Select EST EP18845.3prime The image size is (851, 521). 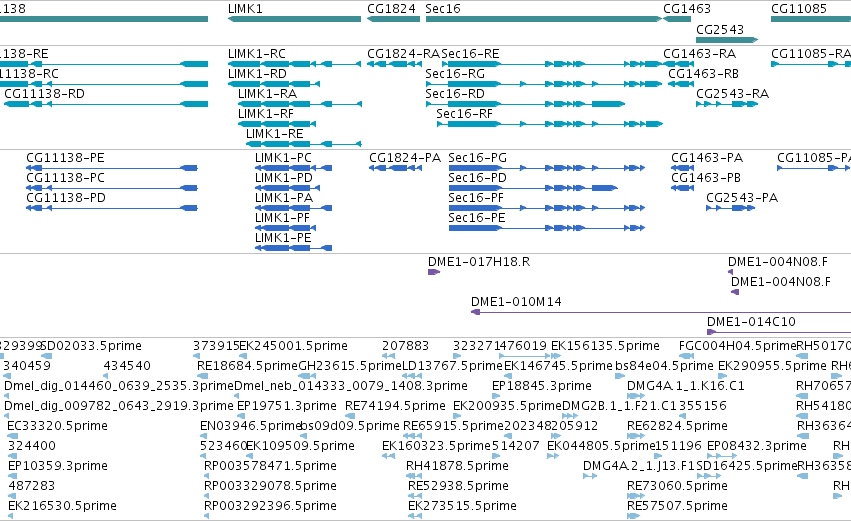[x=542, y=386]
